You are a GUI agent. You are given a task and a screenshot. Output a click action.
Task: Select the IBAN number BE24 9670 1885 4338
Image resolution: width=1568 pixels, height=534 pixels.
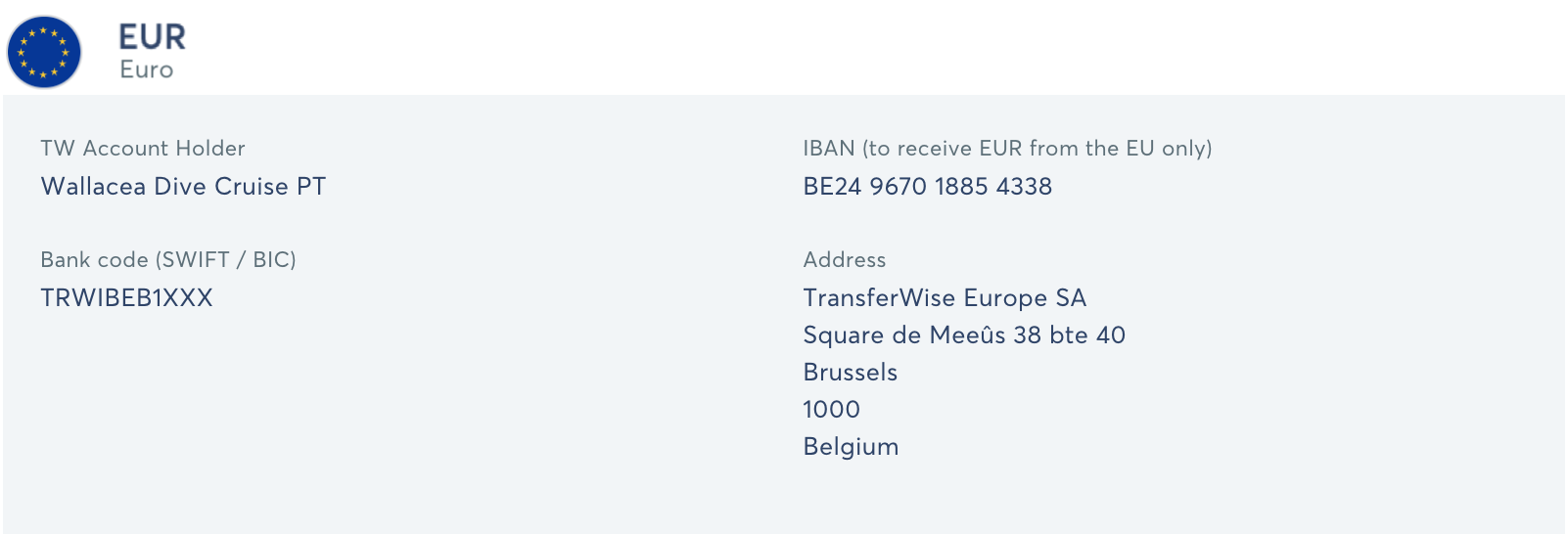tap(928, 187)
